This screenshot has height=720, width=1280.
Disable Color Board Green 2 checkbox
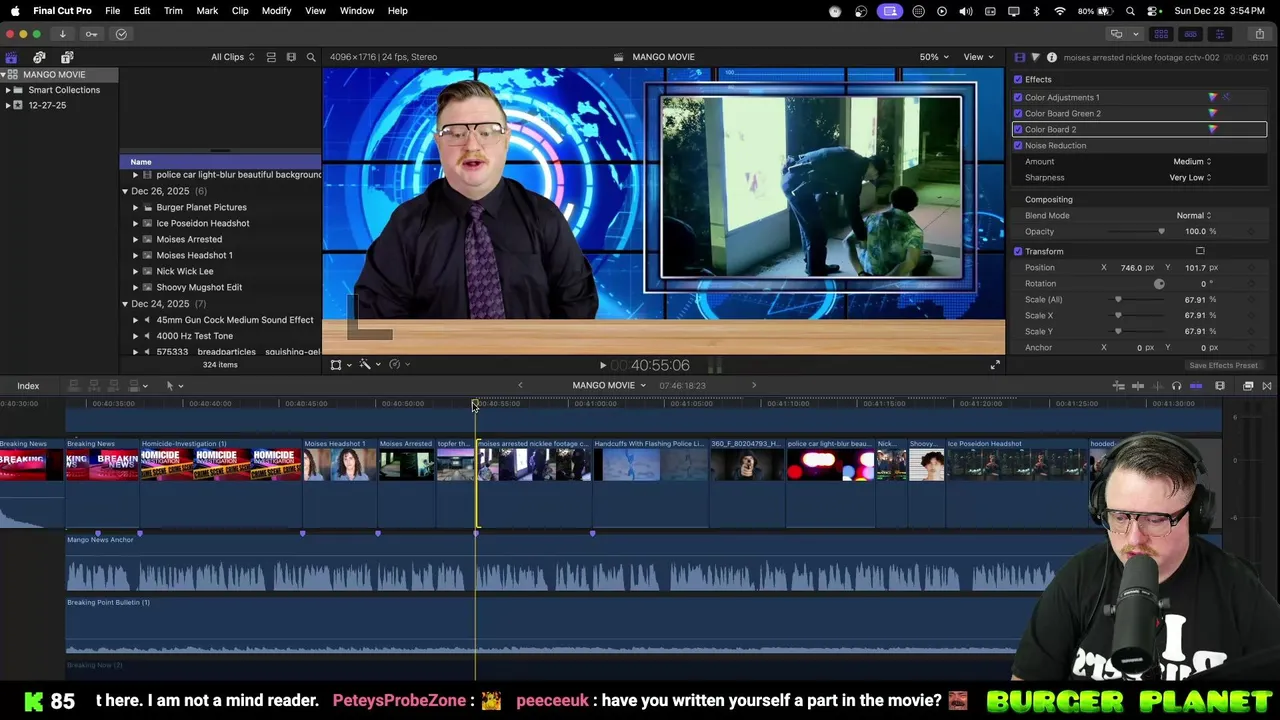pyautogui.click(x=1018, y=113)
